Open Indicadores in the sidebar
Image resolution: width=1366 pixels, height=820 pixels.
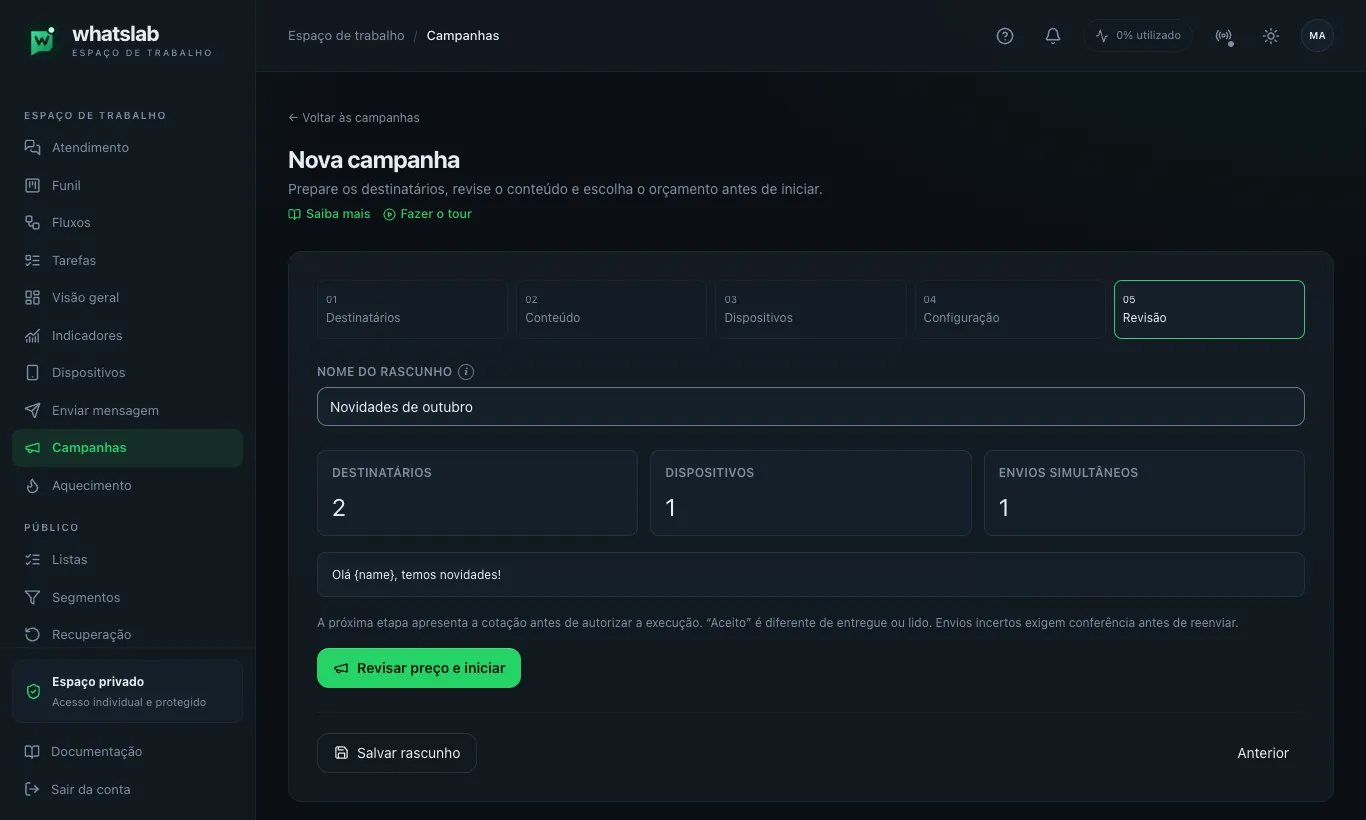(x=127, y=335)
